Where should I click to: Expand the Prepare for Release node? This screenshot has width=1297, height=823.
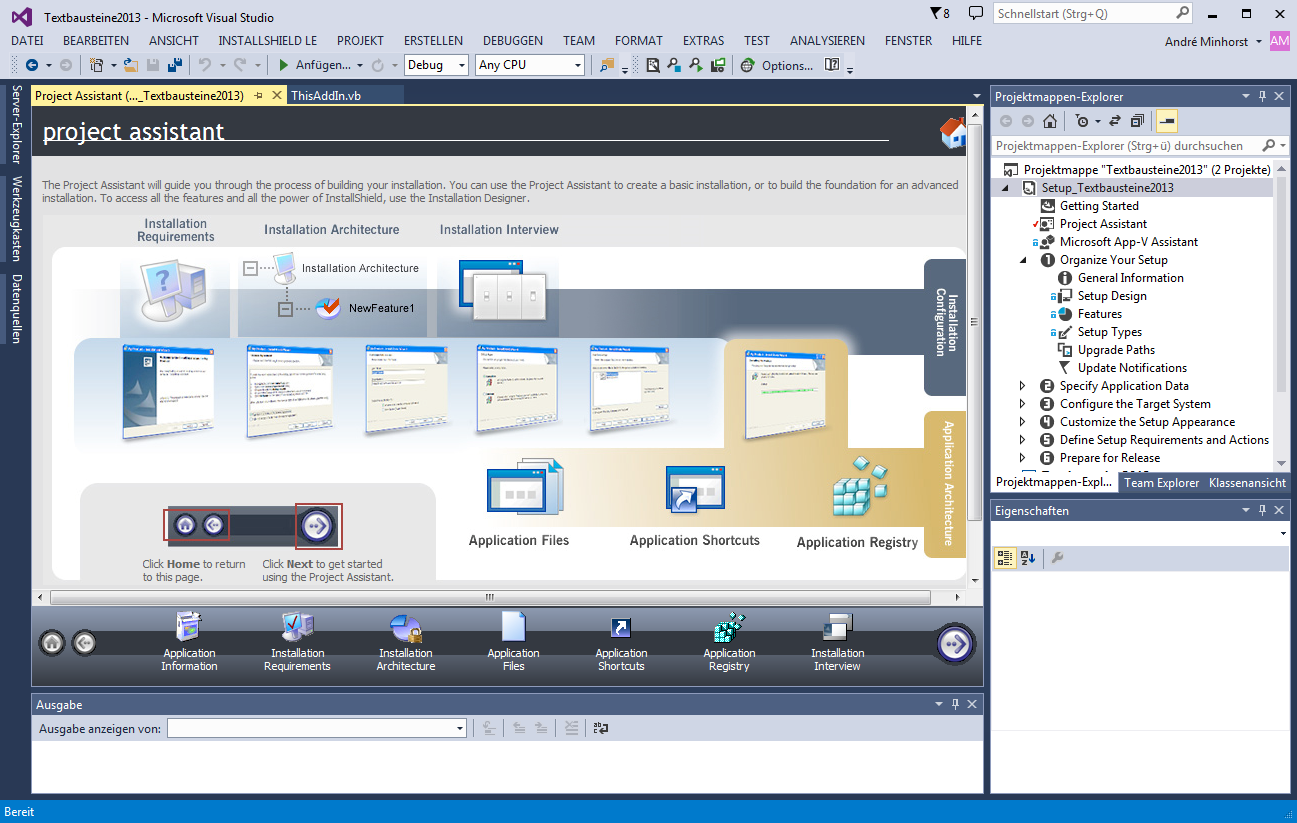tap(1023, 458)
